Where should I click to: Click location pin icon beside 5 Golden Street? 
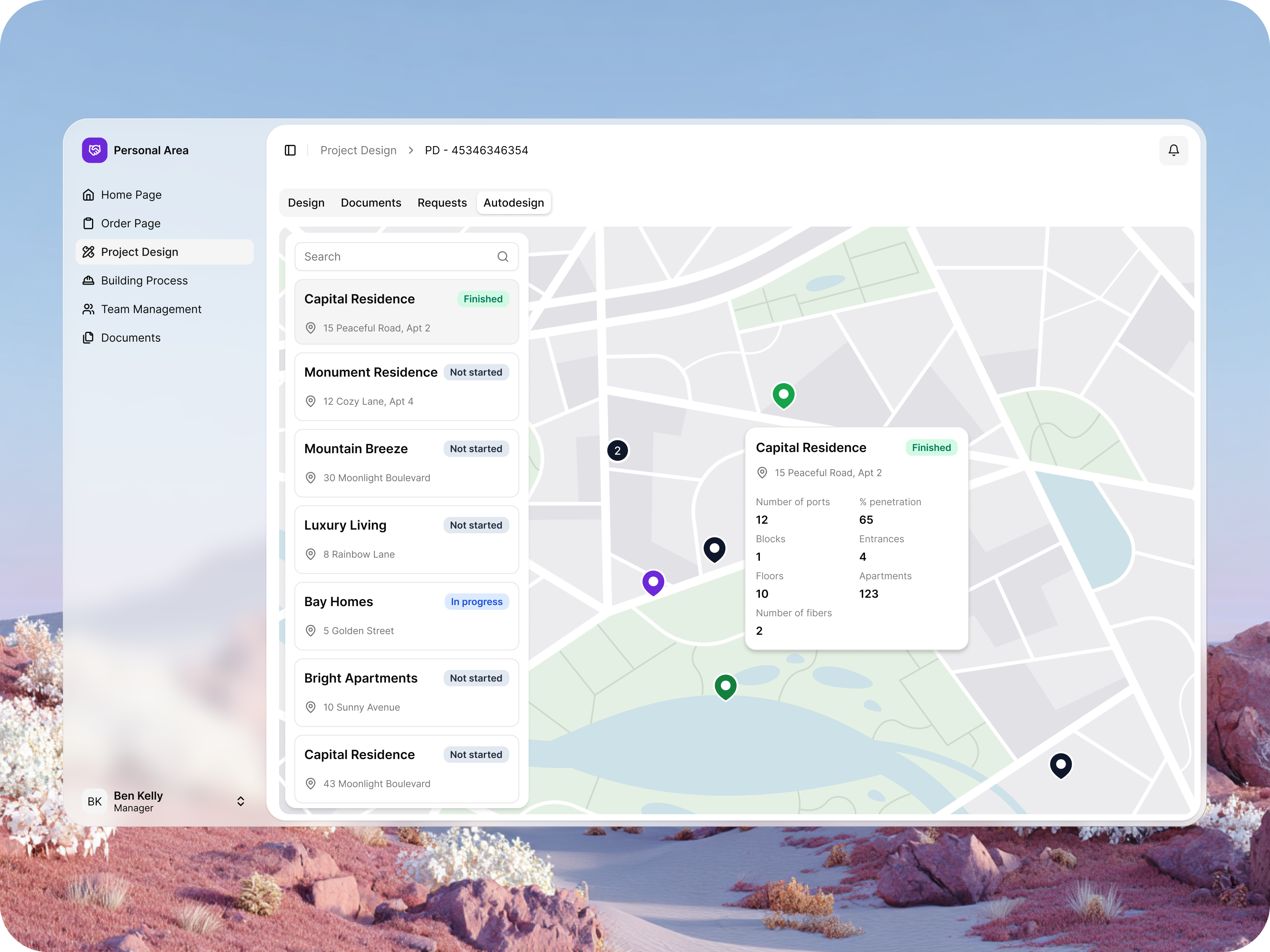pos(310,631)
